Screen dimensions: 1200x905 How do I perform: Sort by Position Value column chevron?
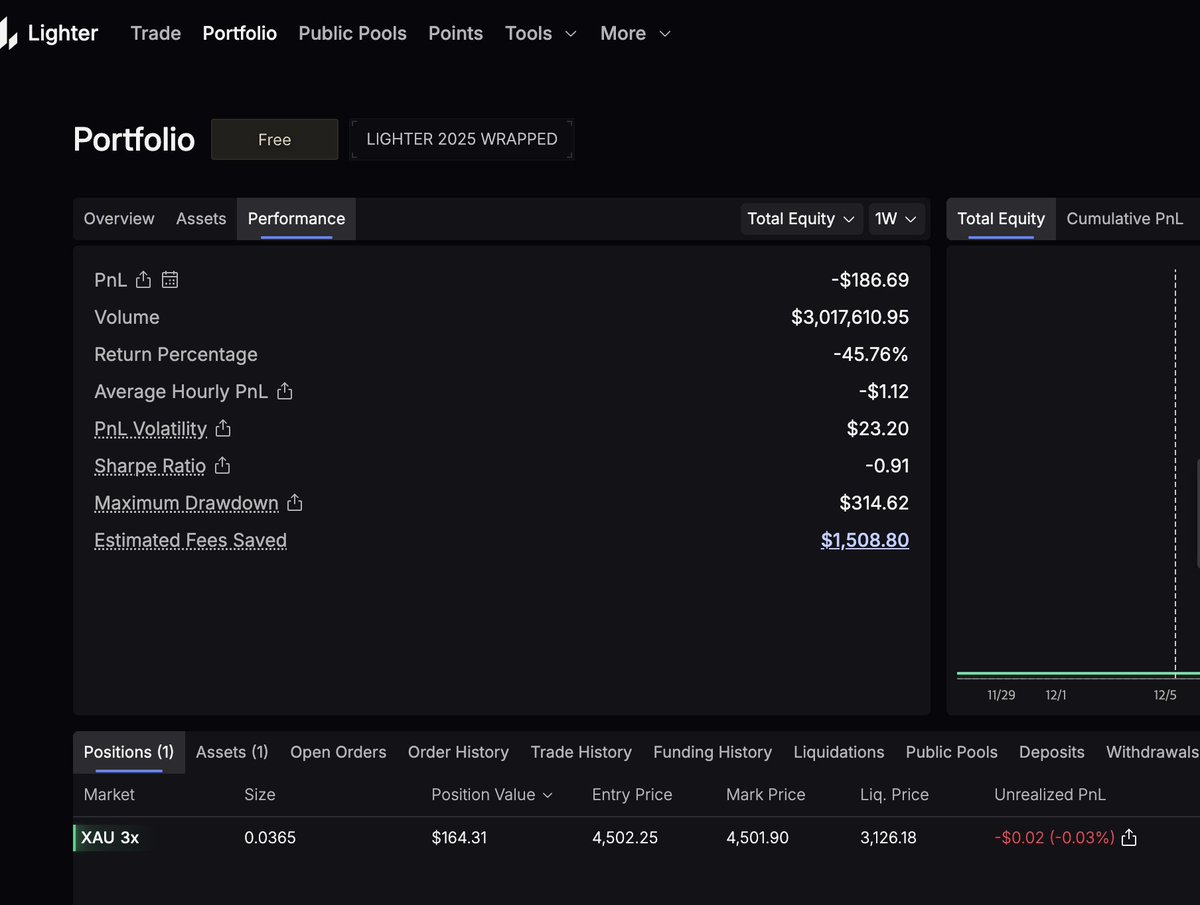click(x=547, y=795)
